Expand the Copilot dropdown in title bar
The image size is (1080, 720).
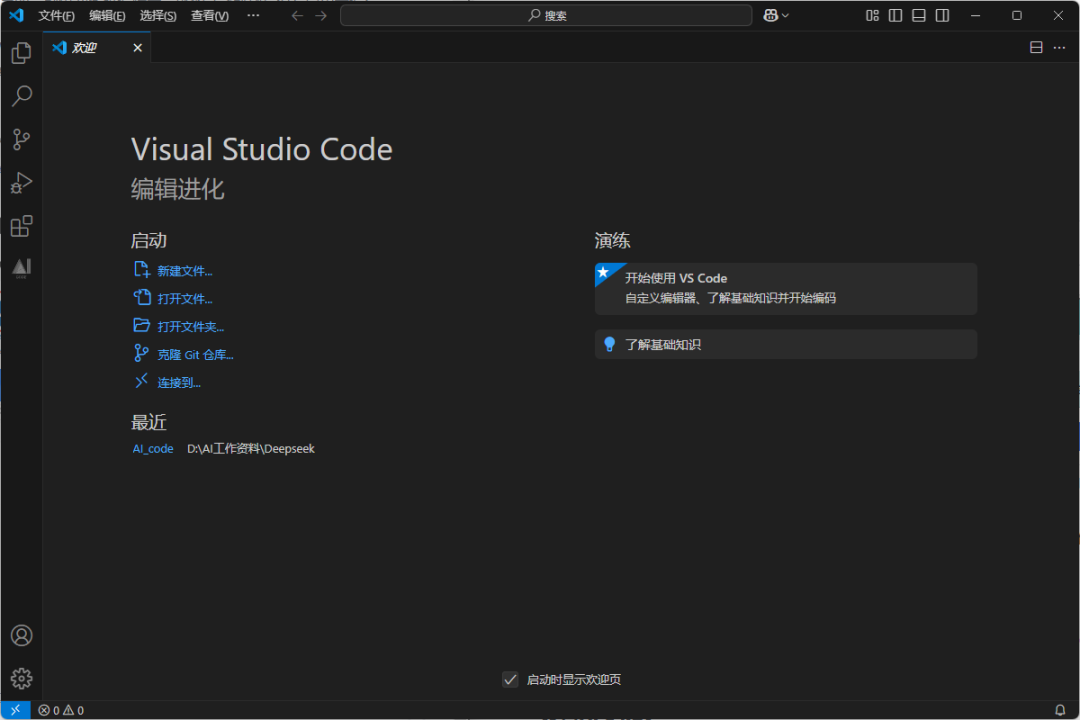(785, 15)
